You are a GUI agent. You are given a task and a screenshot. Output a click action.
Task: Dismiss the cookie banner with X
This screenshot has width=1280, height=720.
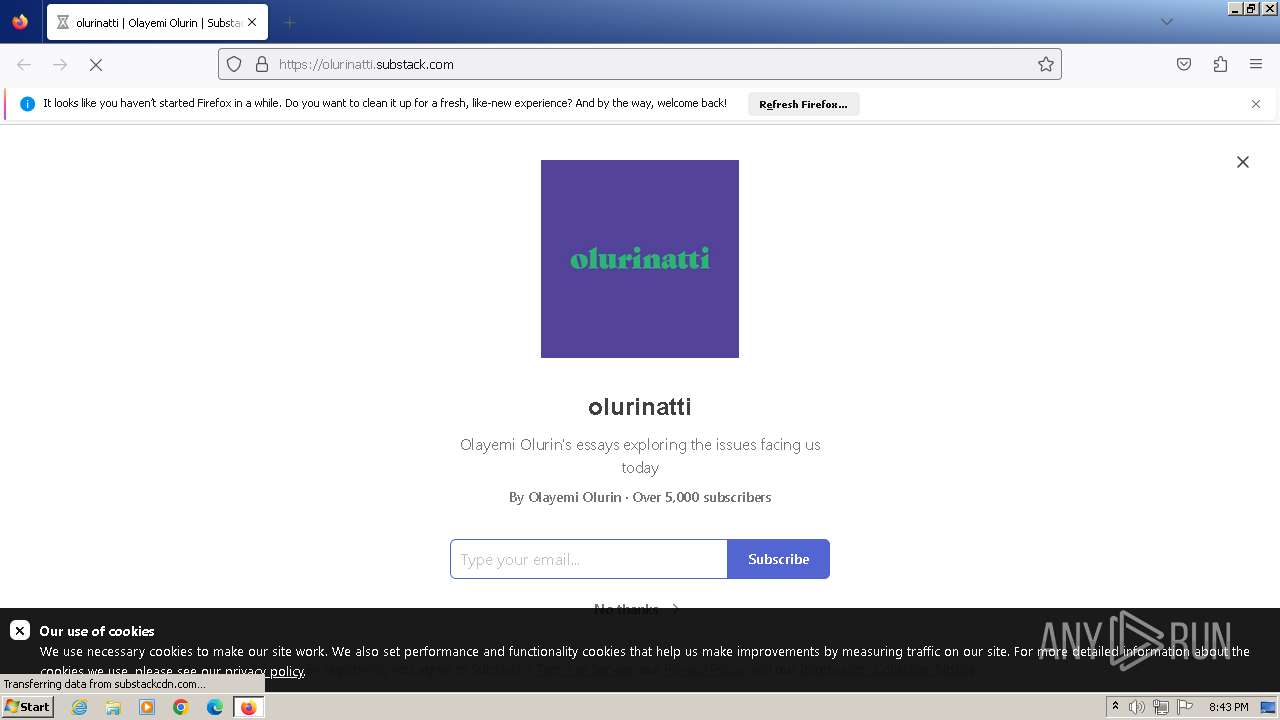point(20,630)
